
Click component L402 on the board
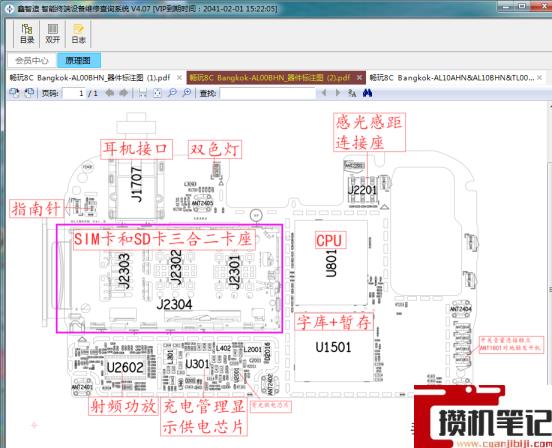223,348
